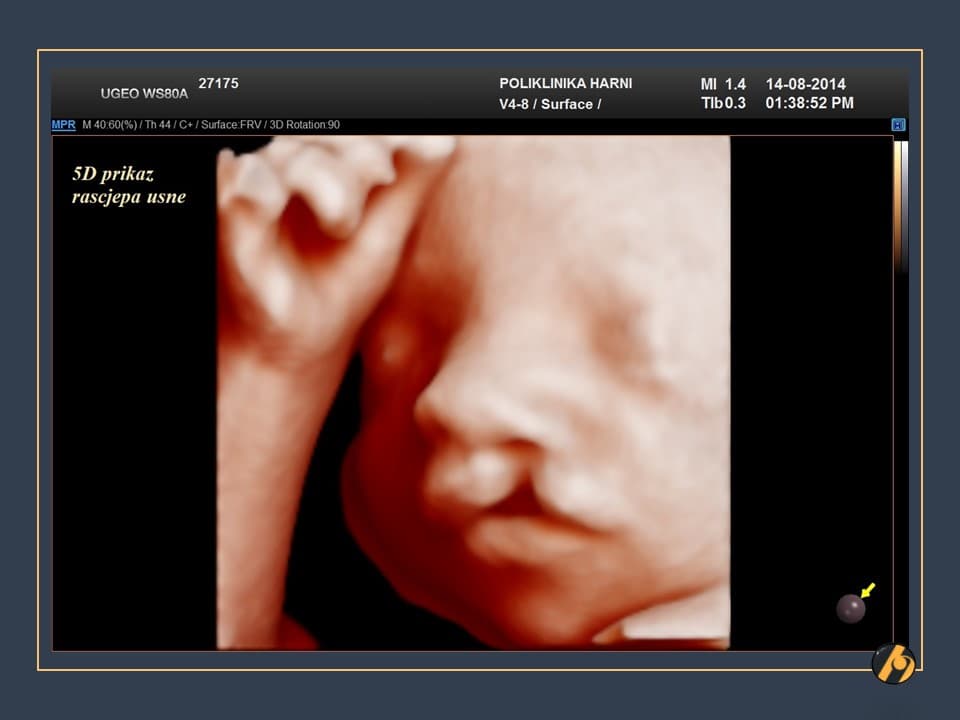This screenshot has height=720, width=960.
Task: Click the '5D prikaz rascjepa usne' caption
Action: pos(128,185)
